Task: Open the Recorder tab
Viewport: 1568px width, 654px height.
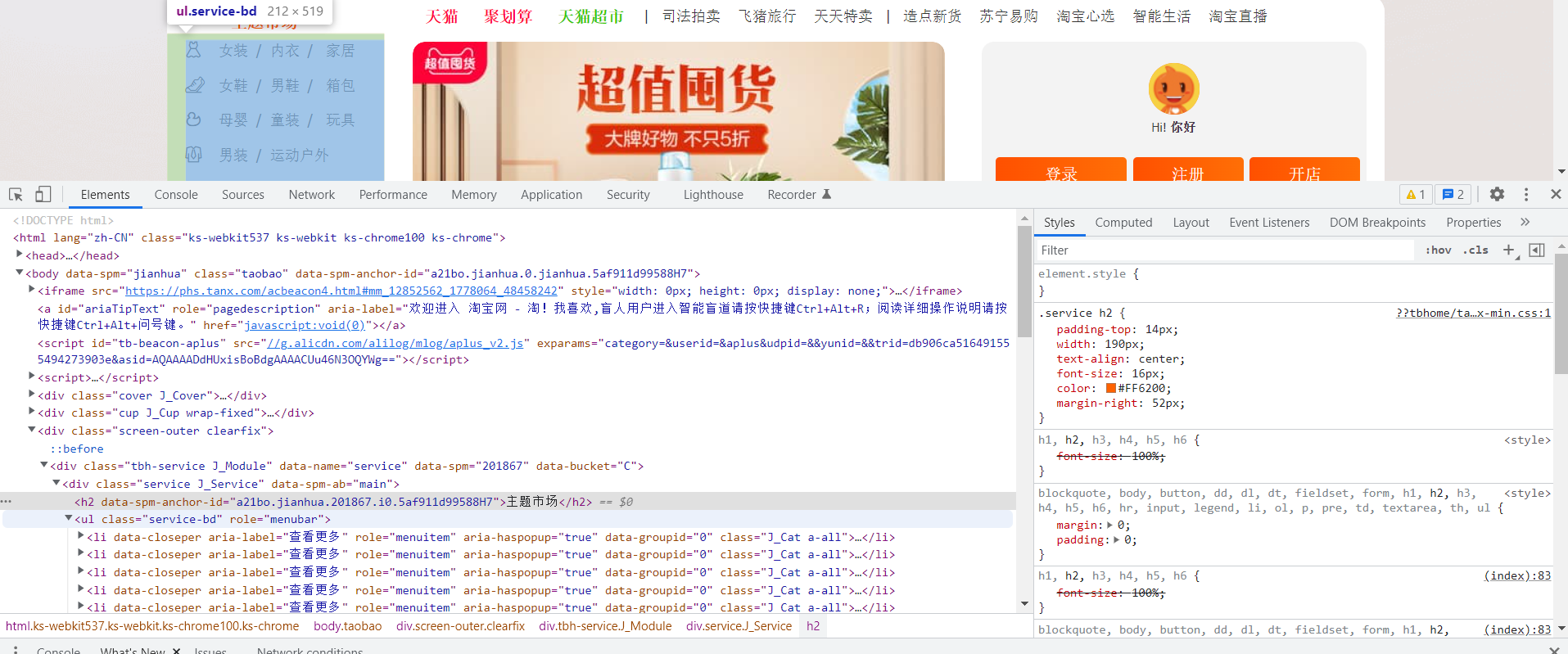Action: (x=799, y=194)
